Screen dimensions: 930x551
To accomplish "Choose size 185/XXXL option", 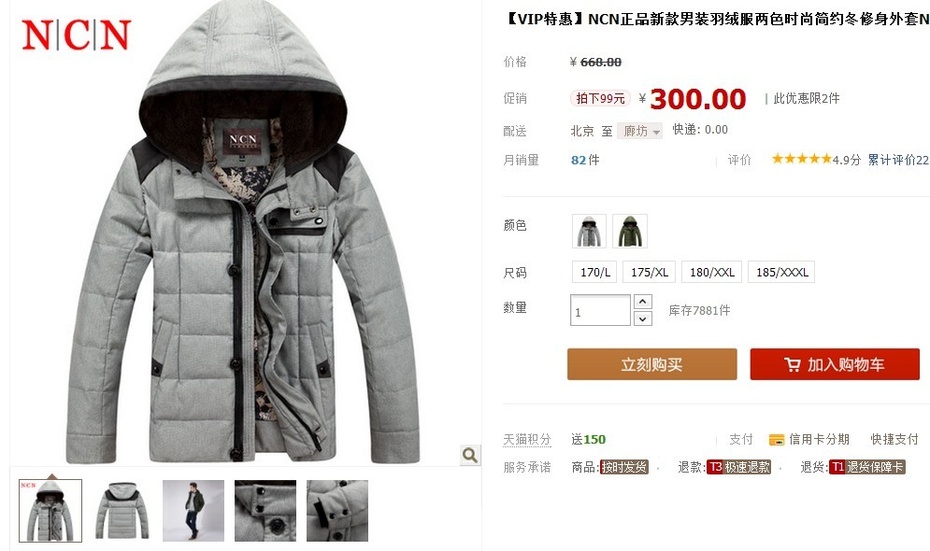I will (781, 272).
